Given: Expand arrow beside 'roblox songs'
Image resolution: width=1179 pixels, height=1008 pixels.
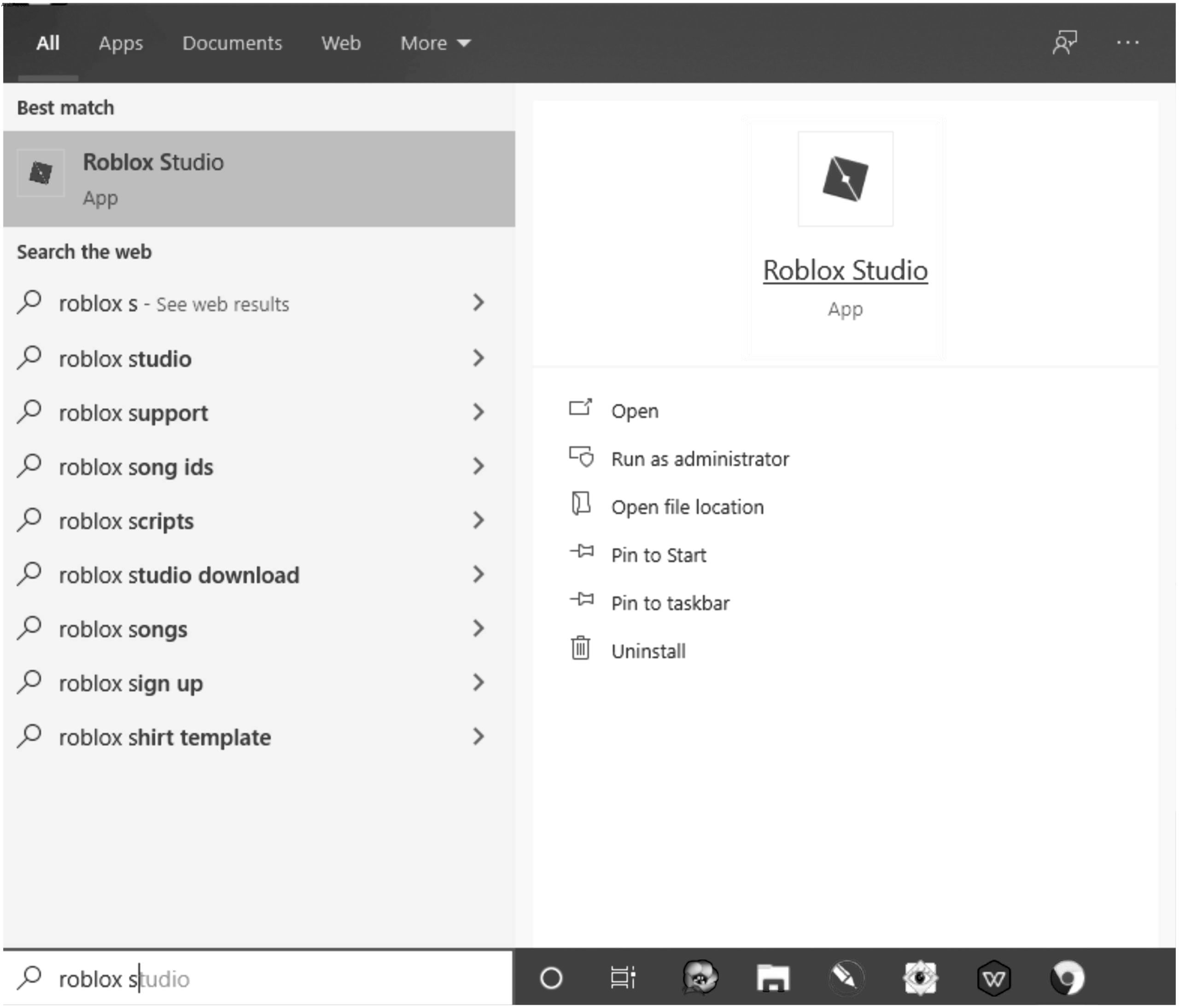Looking at the screenshot, I should pos(479,628).
